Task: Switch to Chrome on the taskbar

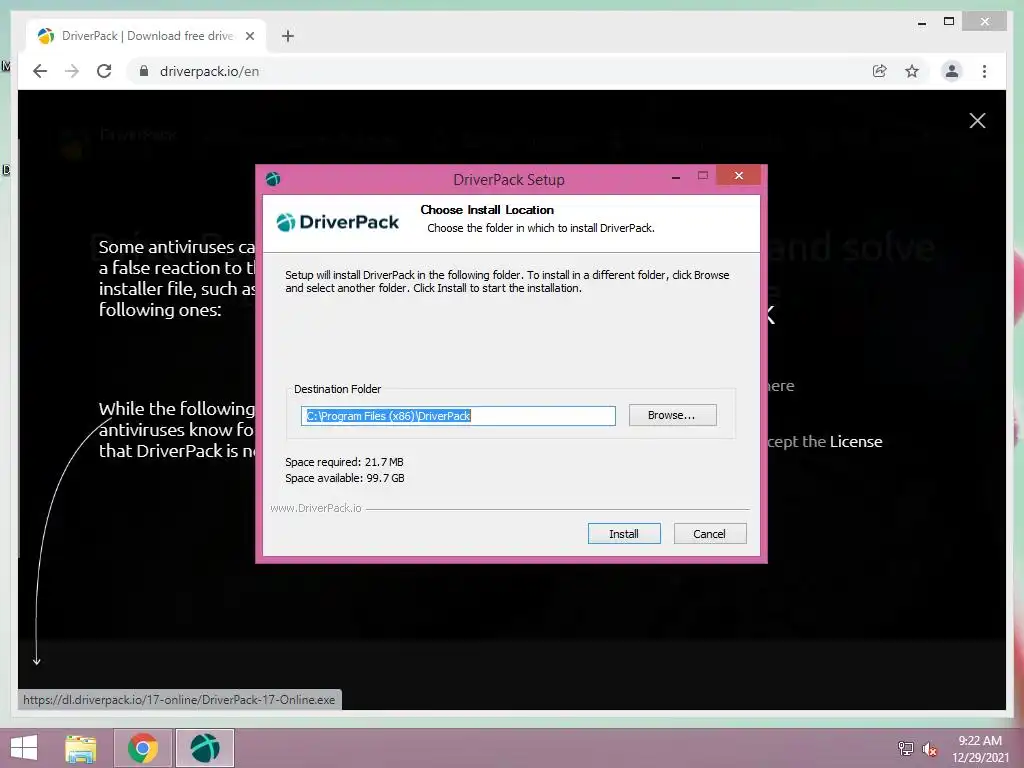Action: [143, 748]
